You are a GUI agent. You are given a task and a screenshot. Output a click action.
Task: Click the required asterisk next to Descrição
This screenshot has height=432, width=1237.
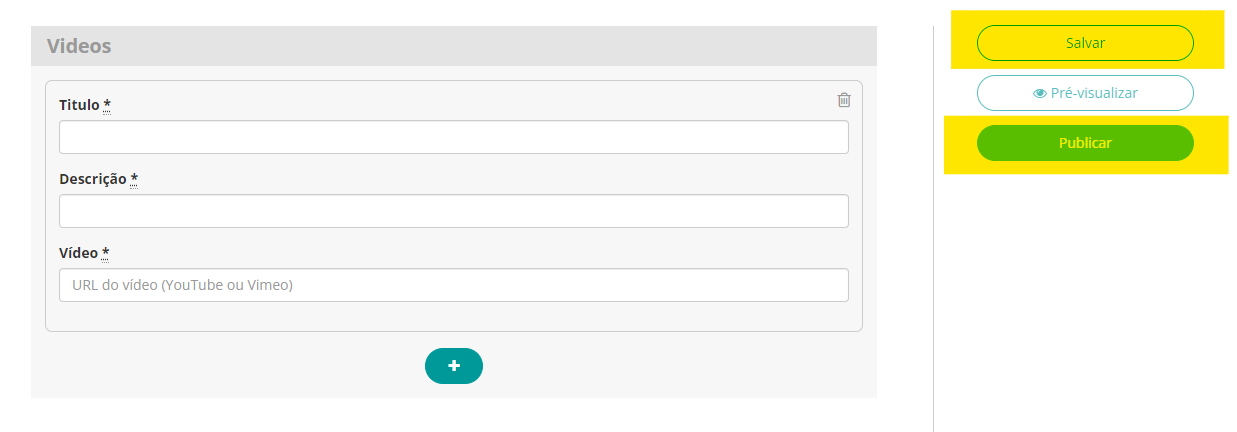tap(134, 179)
